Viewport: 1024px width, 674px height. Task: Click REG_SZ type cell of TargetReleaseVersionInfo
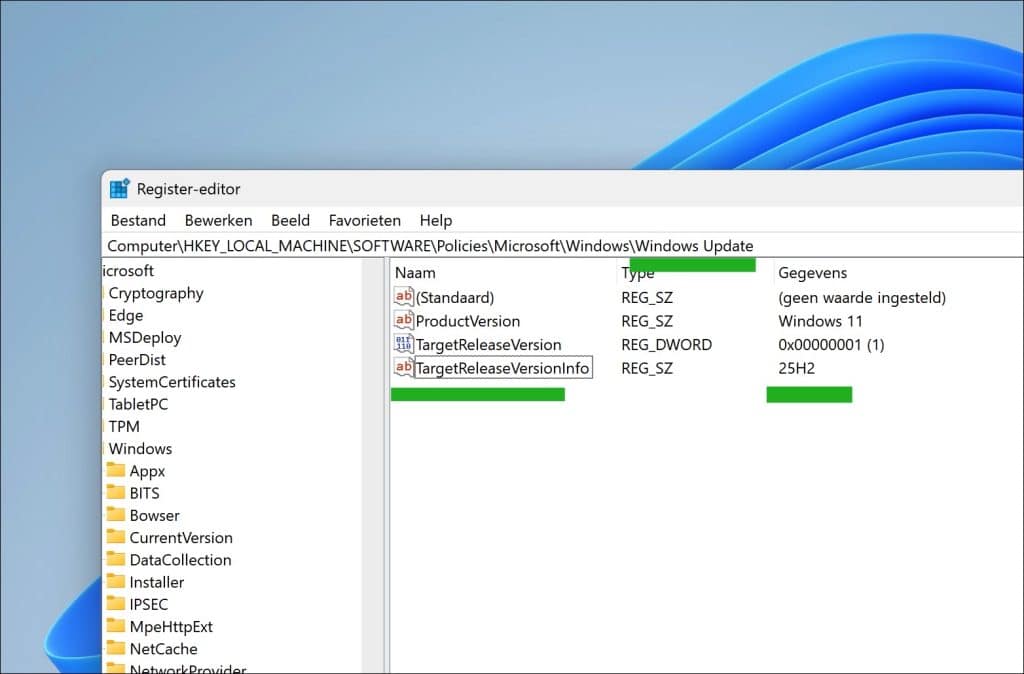647,368
